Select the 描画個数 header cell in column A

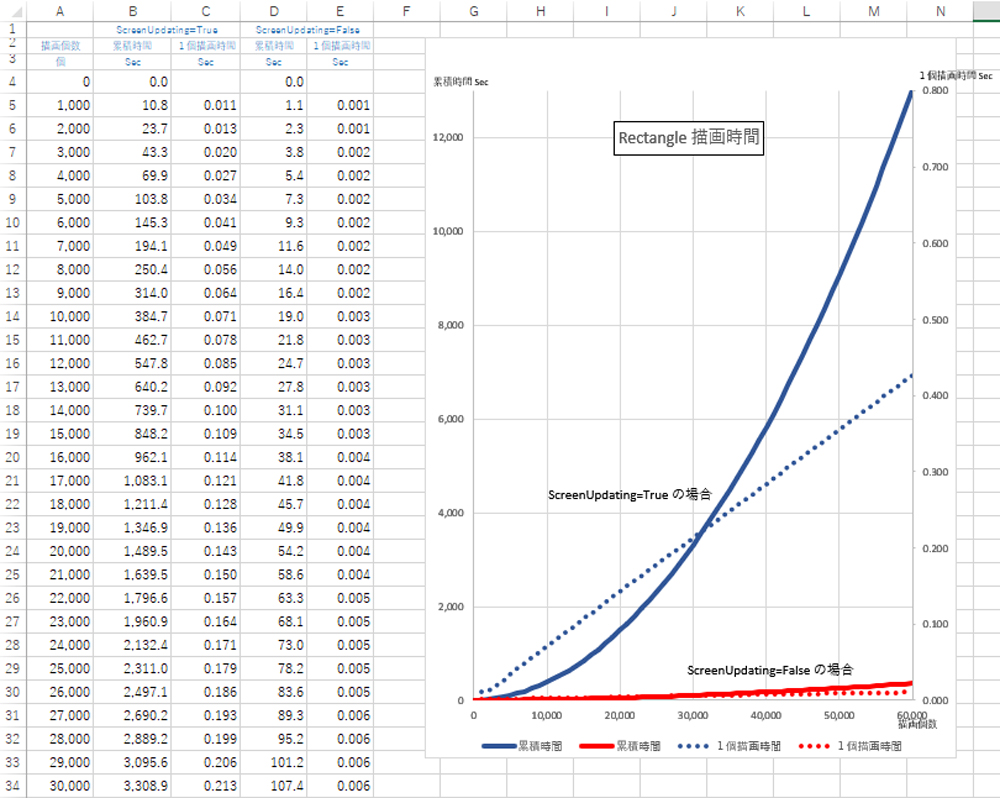click(60, 46)
